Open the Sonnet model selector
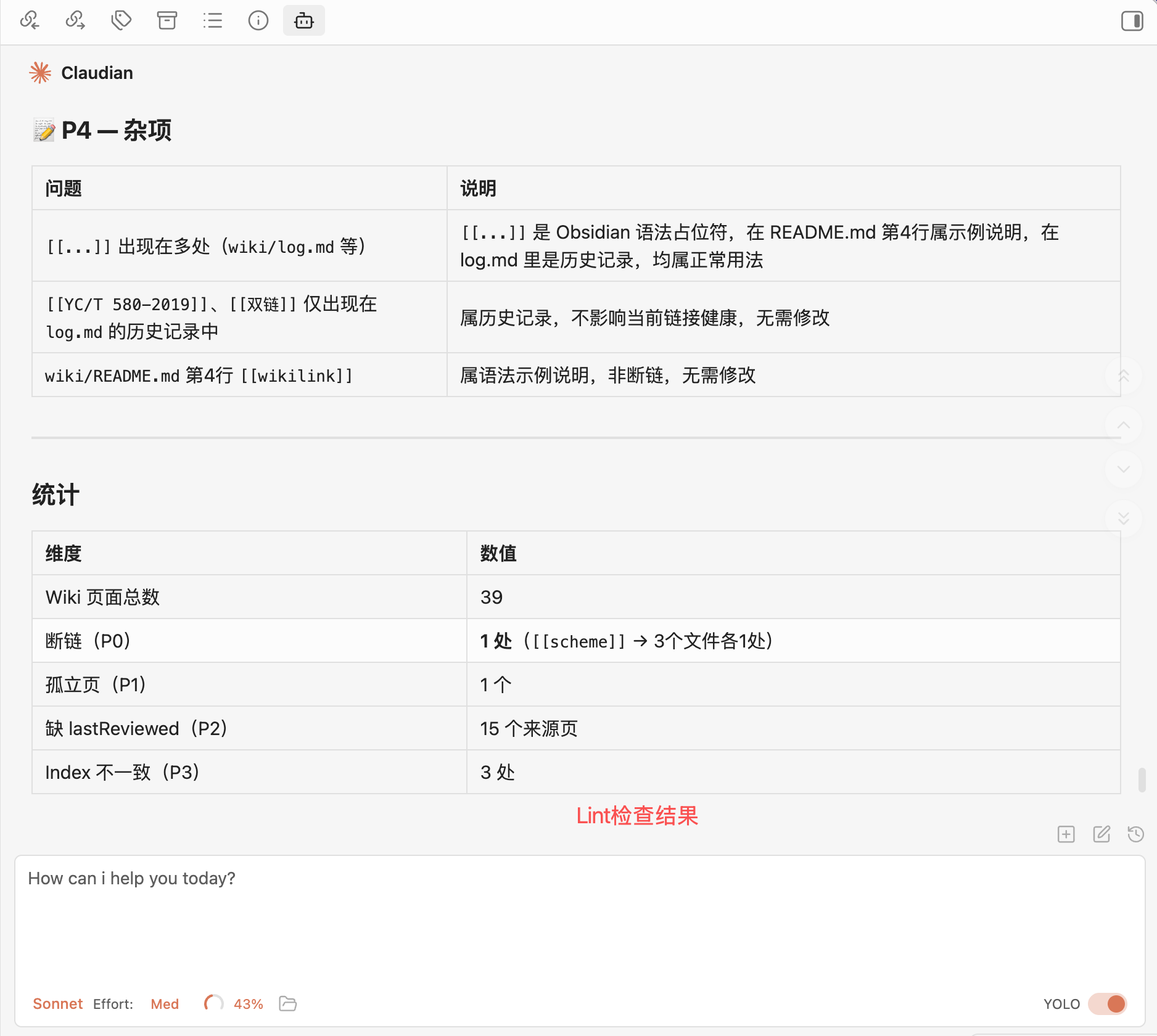This screenshot has width=1157, height=1036. pos(57,1004)
